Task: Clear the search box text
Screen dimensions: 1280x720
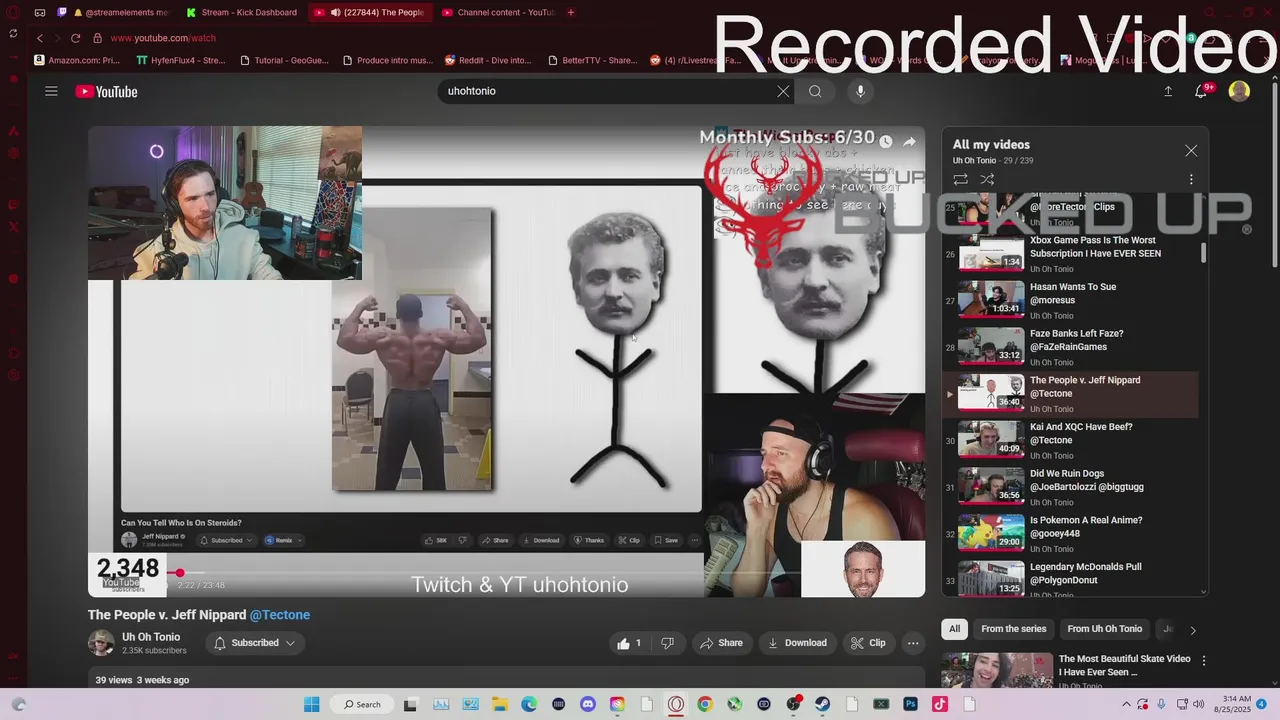Action: pos(783,91)
